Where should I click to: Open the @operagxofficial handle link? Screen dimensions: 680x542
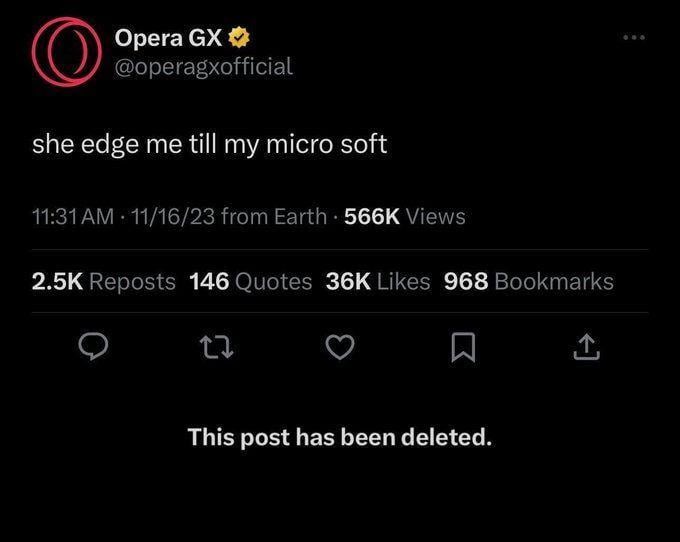coord(204,66)
